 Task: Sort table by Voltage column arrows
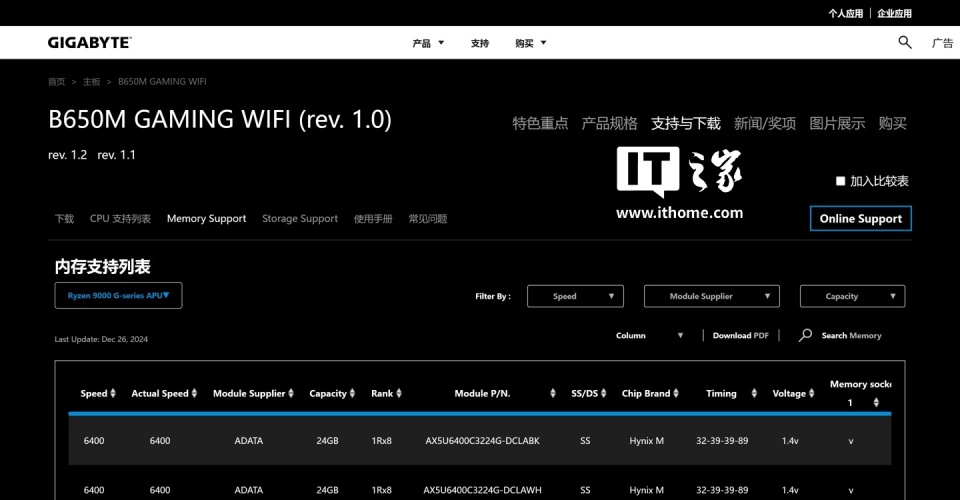pos(811,394)
